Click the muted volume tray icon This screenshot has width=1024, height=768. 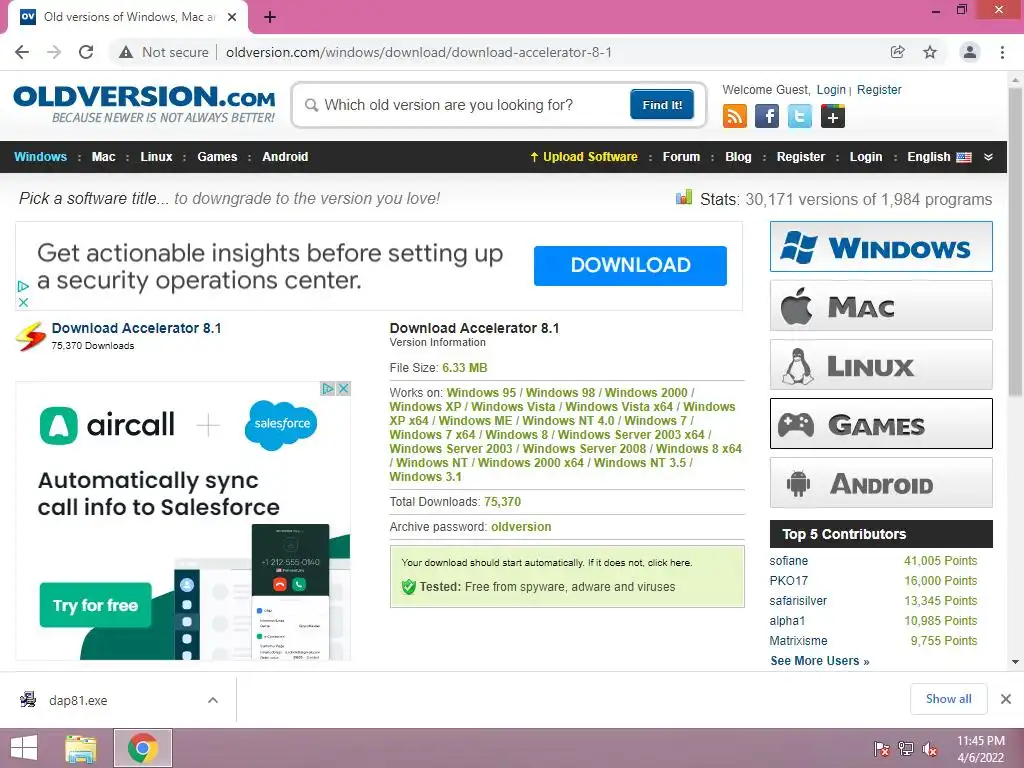click(930, 749)
